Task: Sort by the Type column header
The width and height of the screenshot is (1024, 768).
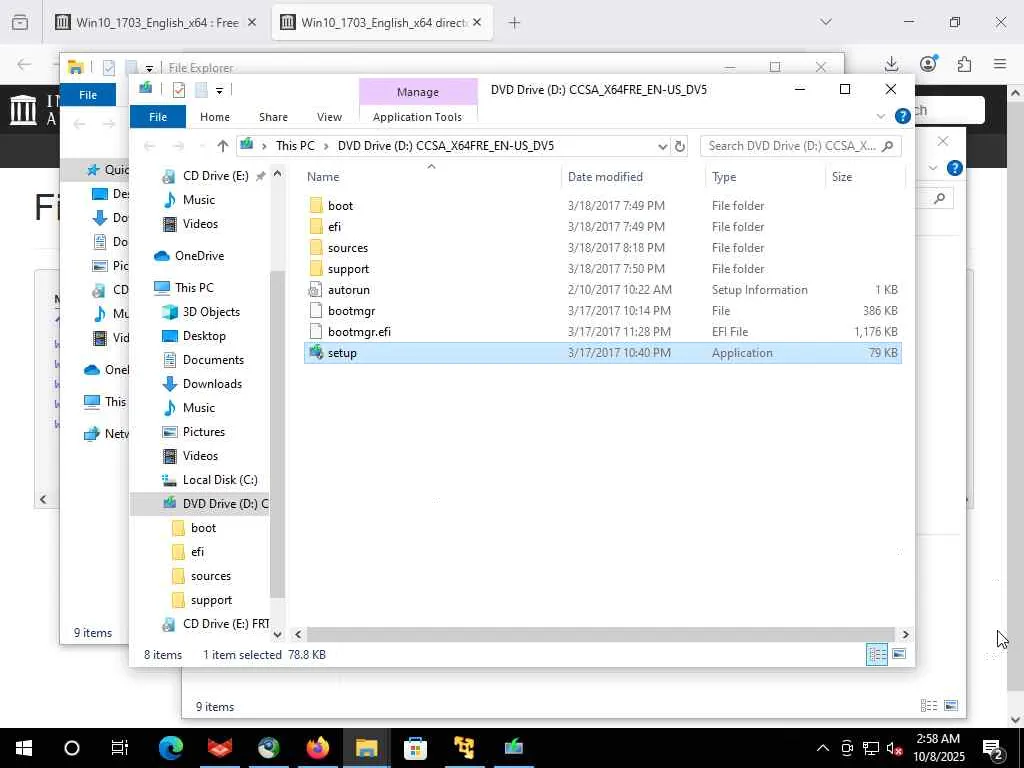Action: pyautogui.click(x=724, y=177)
